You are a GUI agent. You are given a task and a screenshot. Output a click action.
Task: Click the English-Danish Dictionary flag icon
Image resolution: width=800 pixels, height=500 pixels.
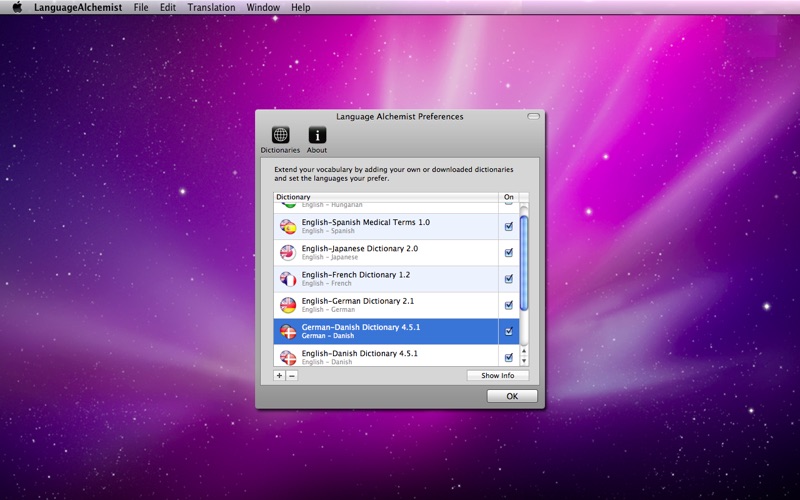coord(288,357)
